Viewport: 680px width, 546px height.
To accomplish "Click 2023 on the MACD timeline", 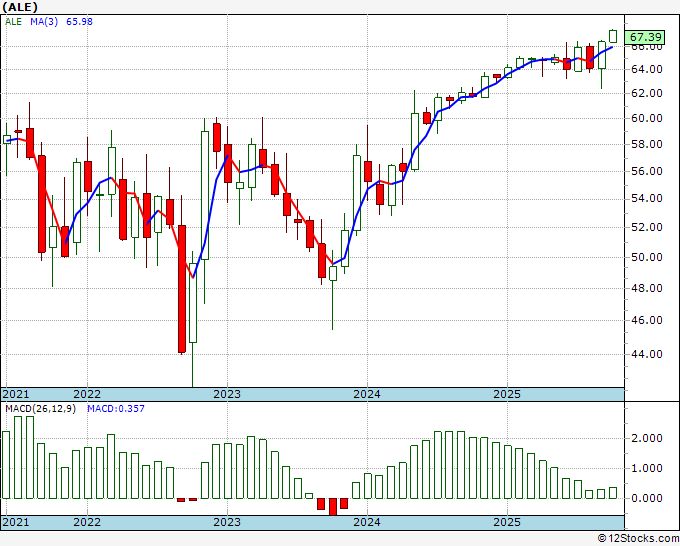I will coord(227,522).
